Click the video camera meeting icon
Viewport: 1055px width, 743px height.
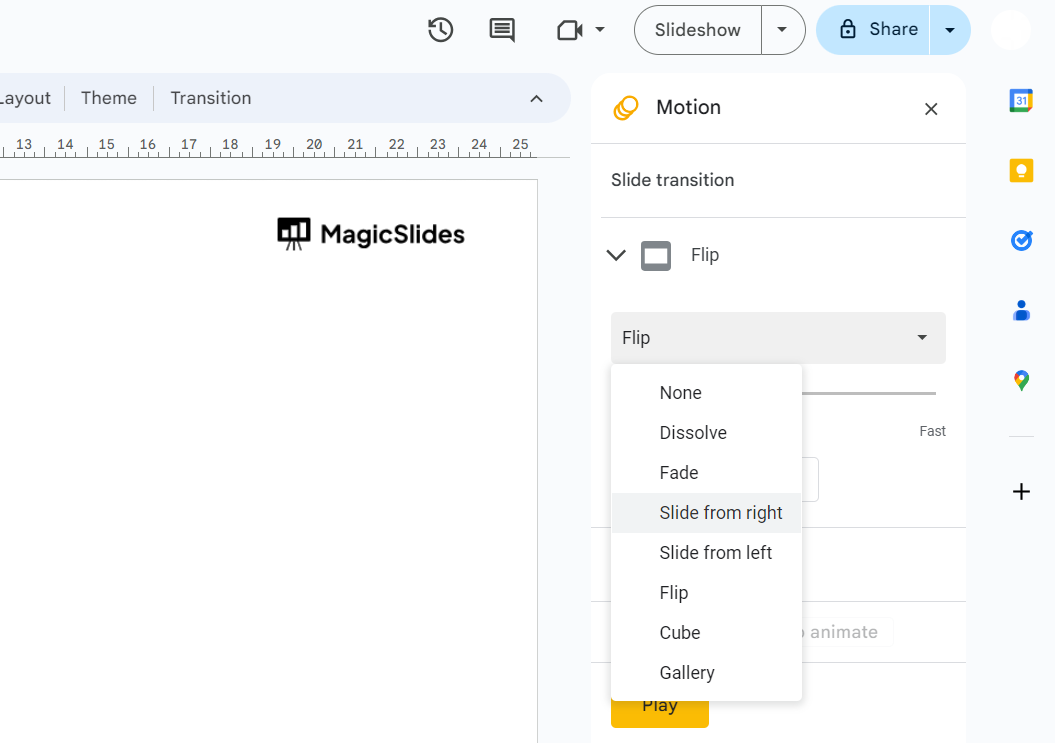pos(570,30)
